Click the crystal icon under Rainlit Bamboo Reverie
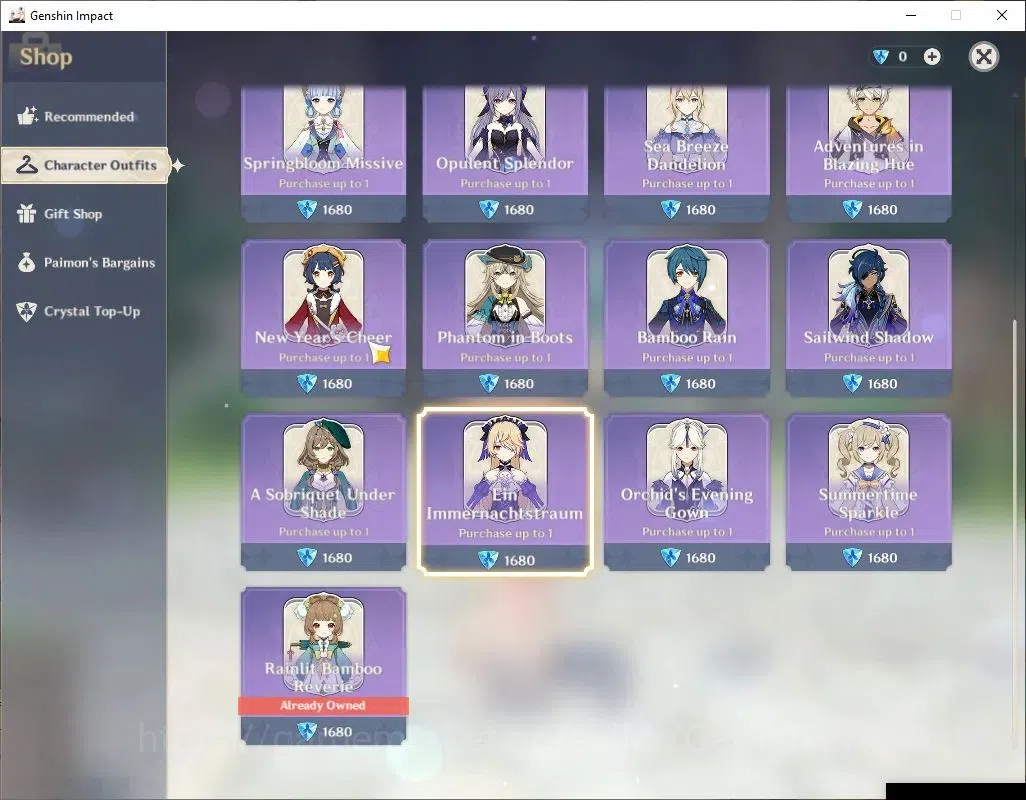The image size is (1026, 800). click(x=307, y=731)
